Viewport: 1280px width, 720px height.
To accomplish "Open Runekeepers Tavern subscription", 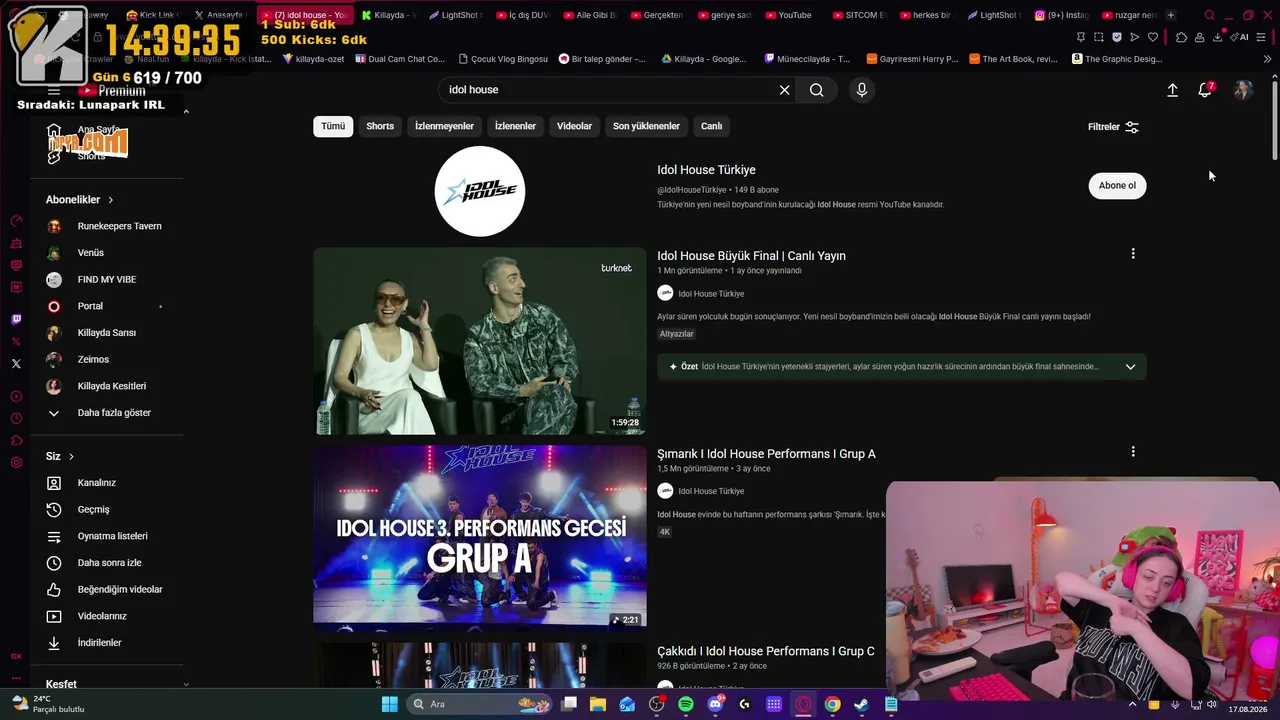I will coord(105,226).
